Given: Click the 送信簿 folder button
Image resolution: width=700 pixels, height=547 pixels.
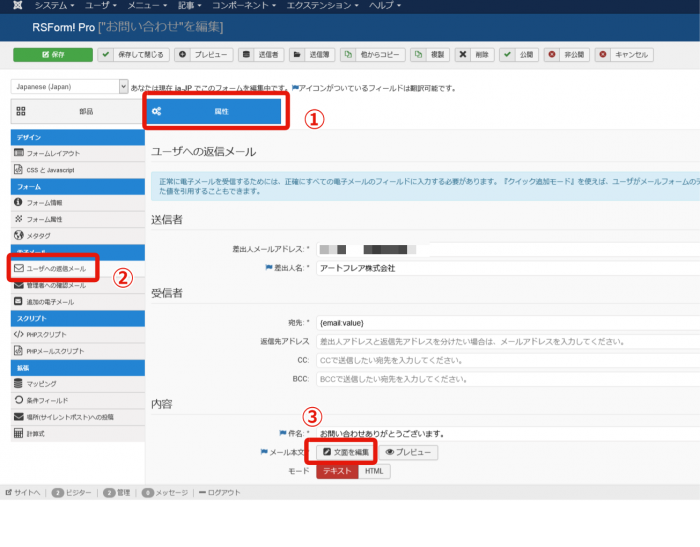Looking at the screenshot, I should click(312, 54).
